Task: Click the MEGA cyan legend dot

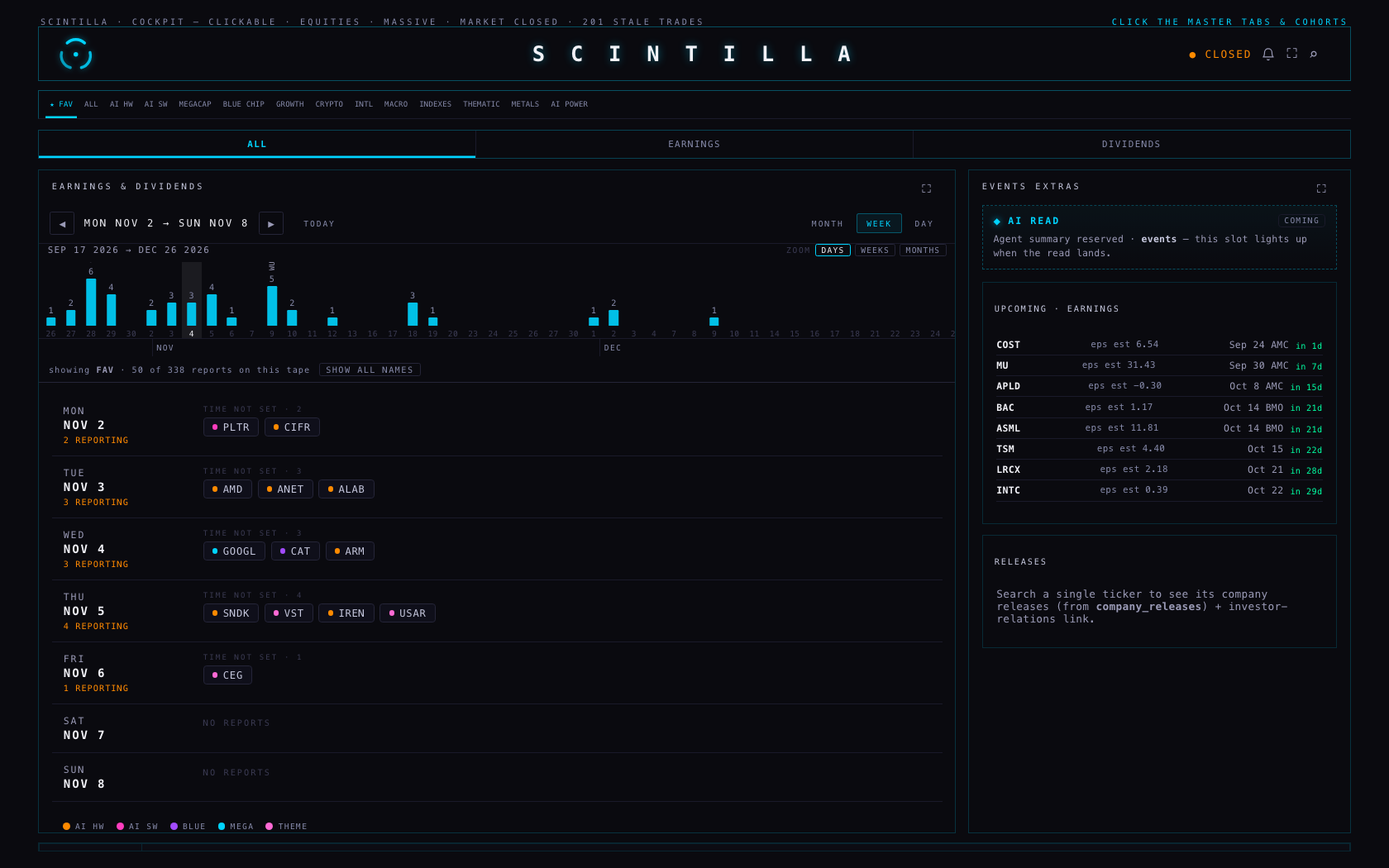Action: (222, 827)
